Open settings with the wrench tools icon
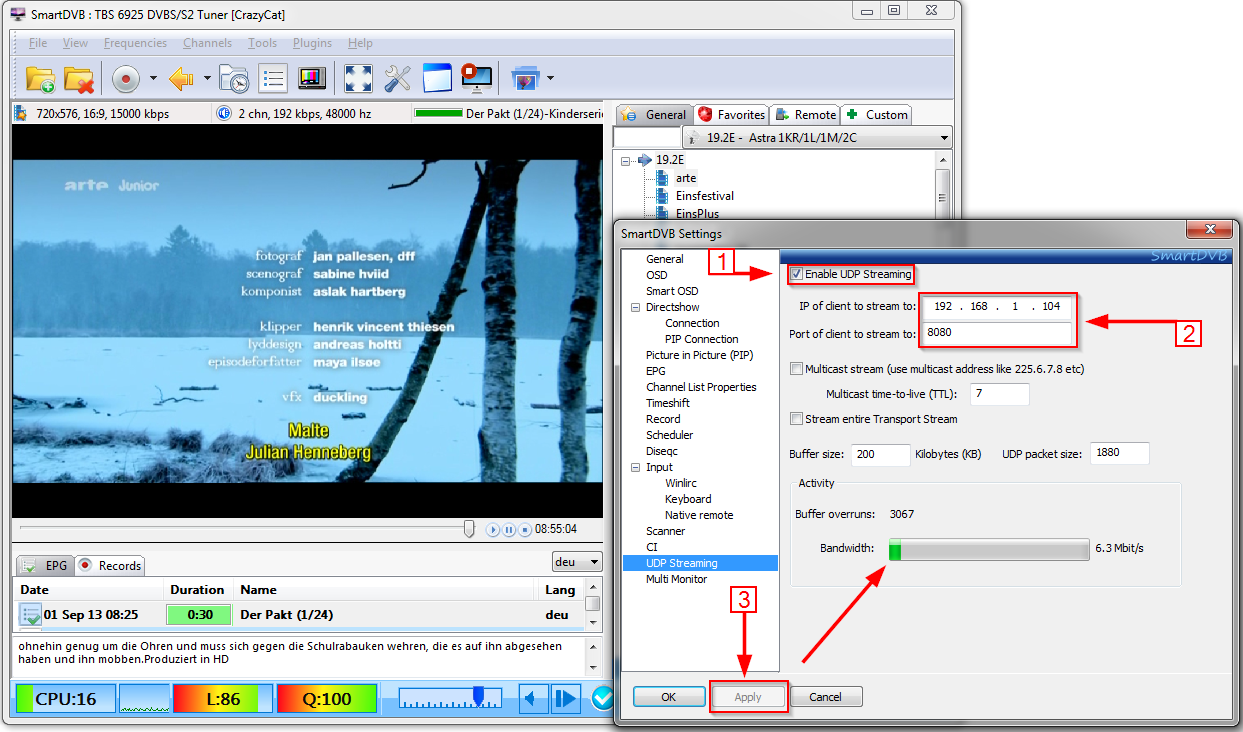This screenshot has width=1243, height=732. (x=397, y=79)
